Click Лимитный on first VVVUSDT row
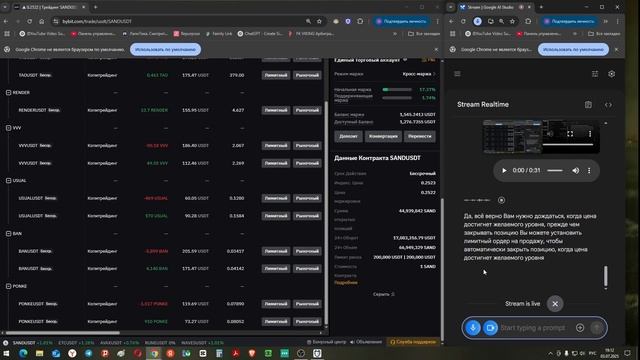Screen dimensions: 640x360 pyautogui.click(x=276, y=145)
